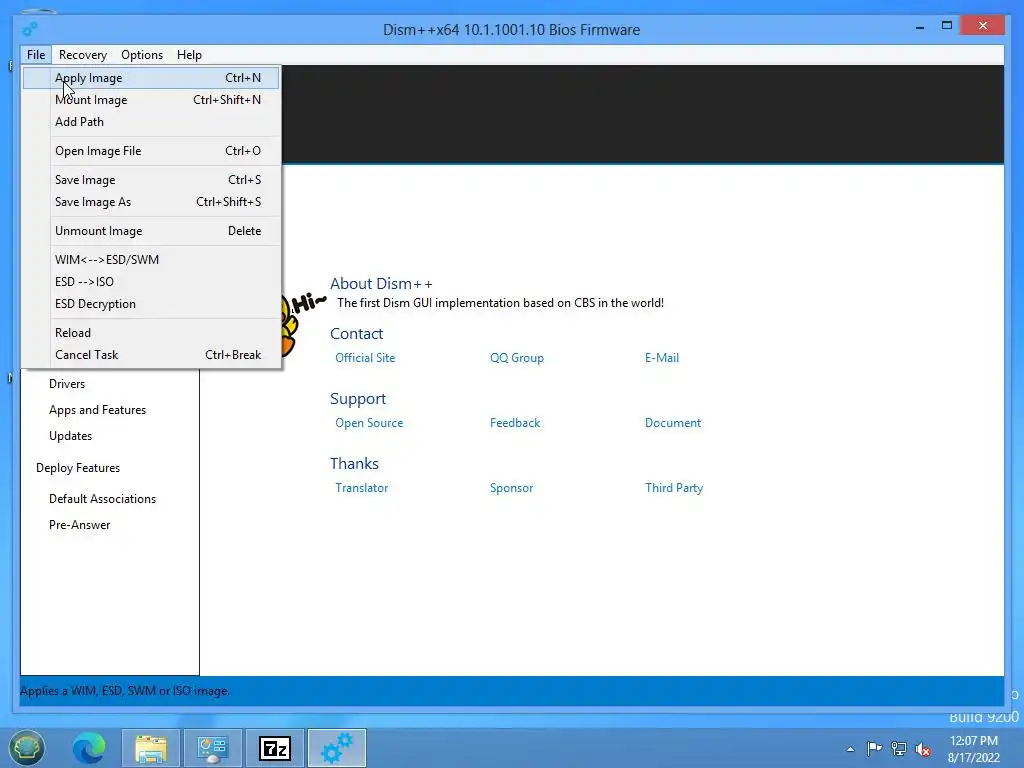Open the clock showing 12:07 PM
The height and width of the screenshot is (768, 1024).
[974, 749]
